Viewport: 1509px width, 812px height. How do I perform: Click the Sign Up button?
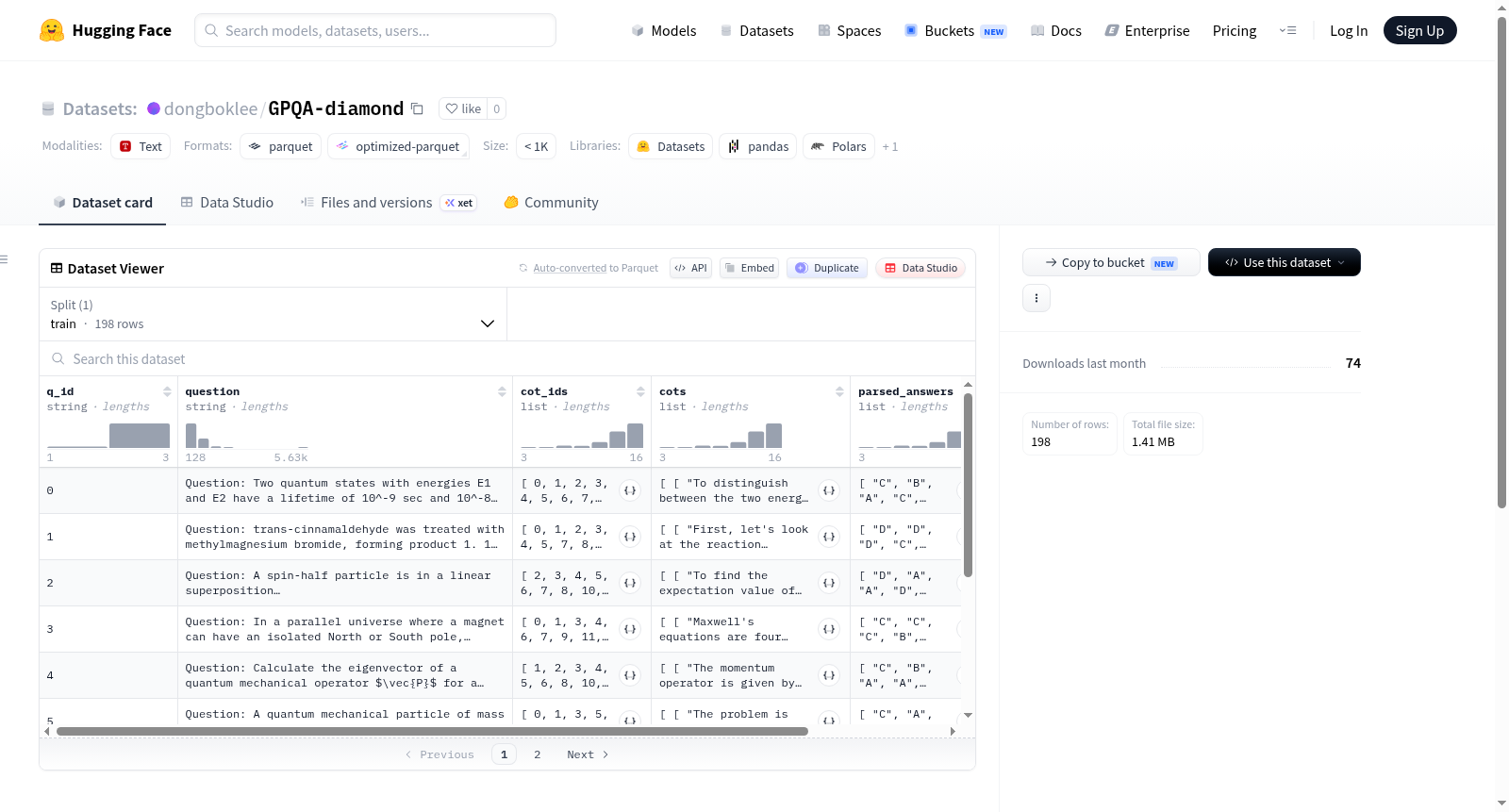(1419, 30)
